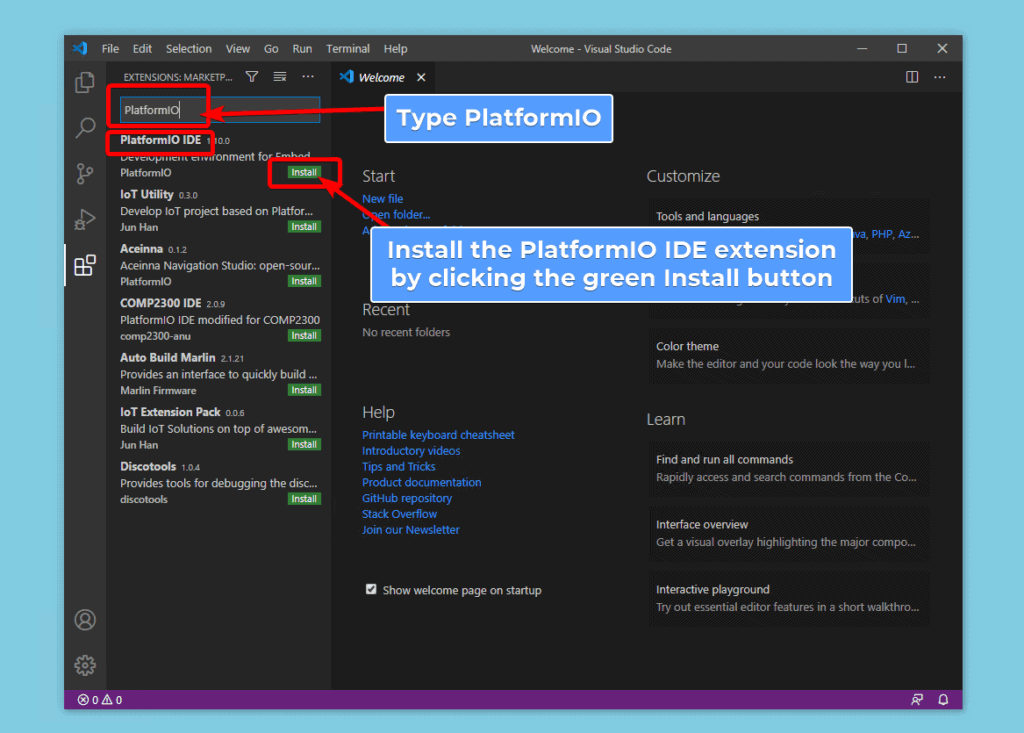Viewport: 1024px width, 733px height.
Task: Open the Search view in activity bar
Action: [x=85, y=127]
